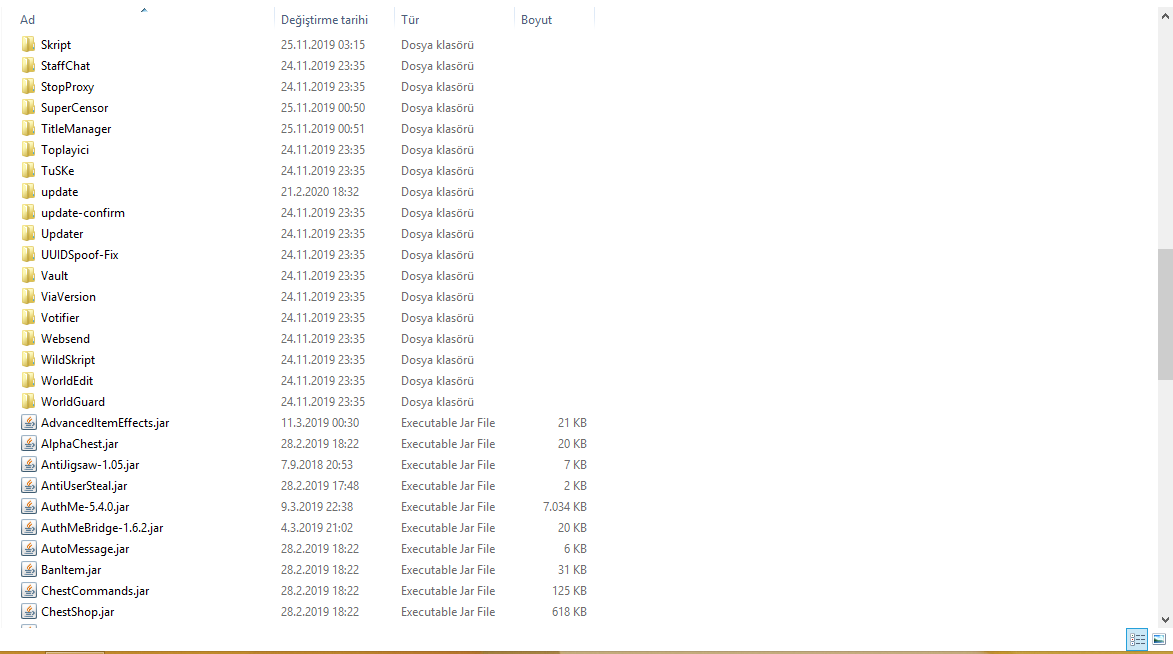The width and height of the screenshot is (1173, 654).
Task: Click the update-confirm folder name
Action: point(83,213)
